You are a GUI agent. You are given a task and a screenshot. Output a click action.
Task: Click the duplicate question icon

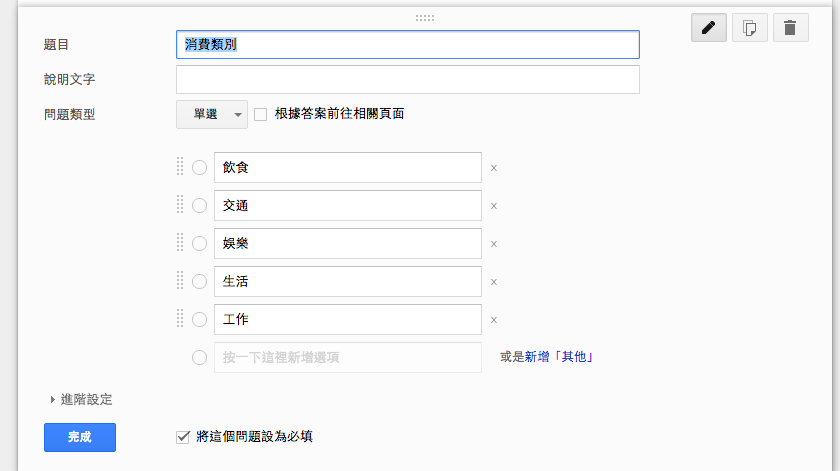pos(749,28)
